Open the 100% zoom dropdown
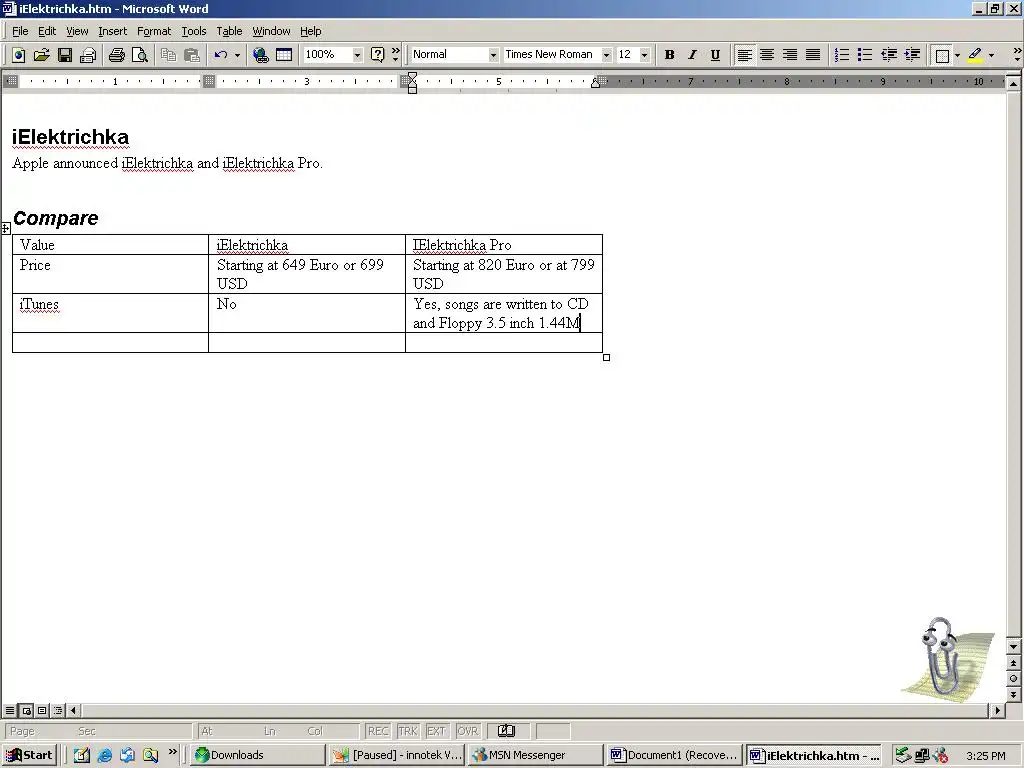The width and height of the screenshot is (1024, 768). 357,55
